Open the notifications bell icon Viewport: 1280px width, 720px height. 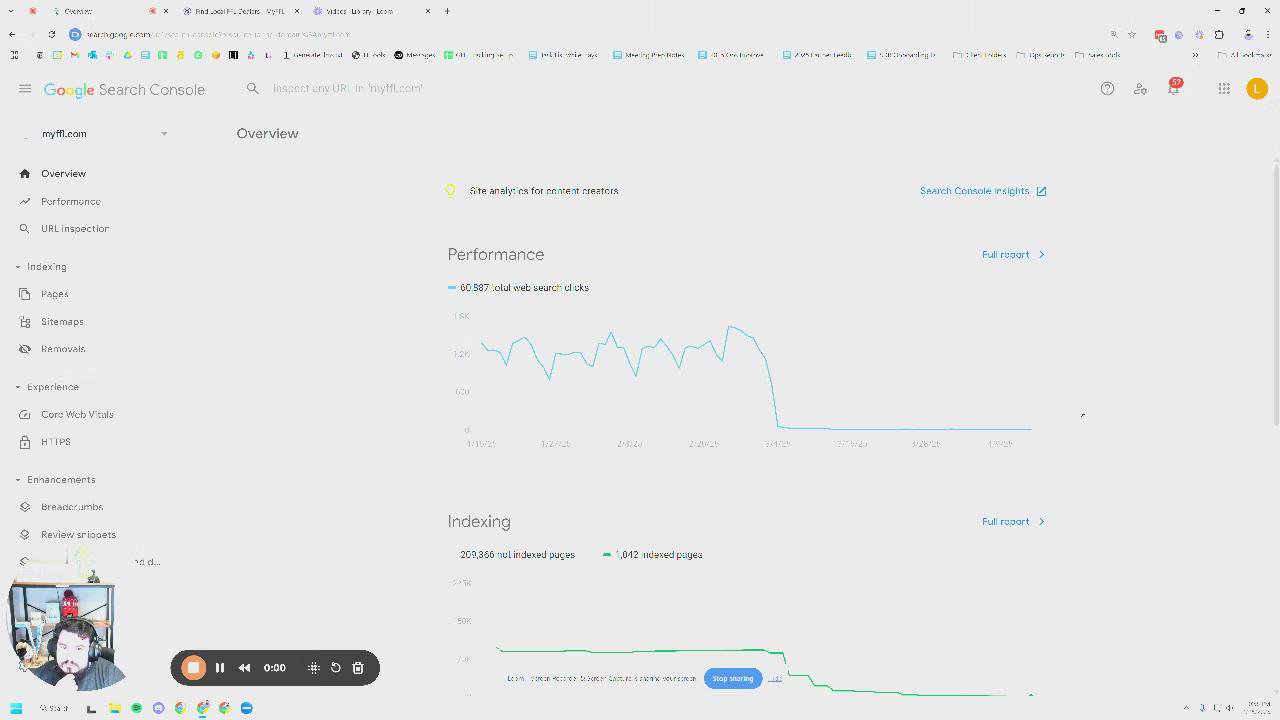(1174, 88)
